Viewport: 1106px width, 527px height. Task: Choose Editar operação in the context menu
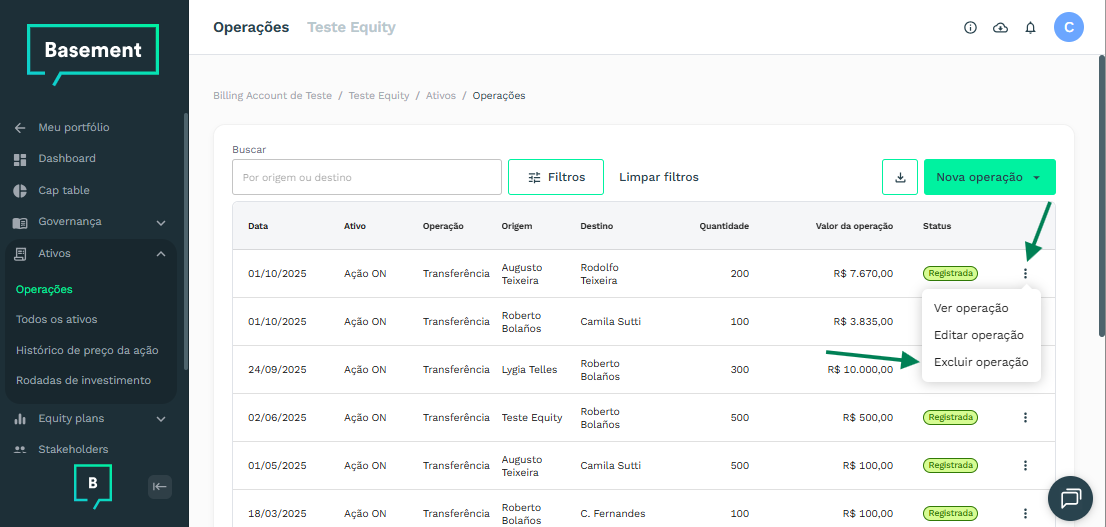point(978,335)
